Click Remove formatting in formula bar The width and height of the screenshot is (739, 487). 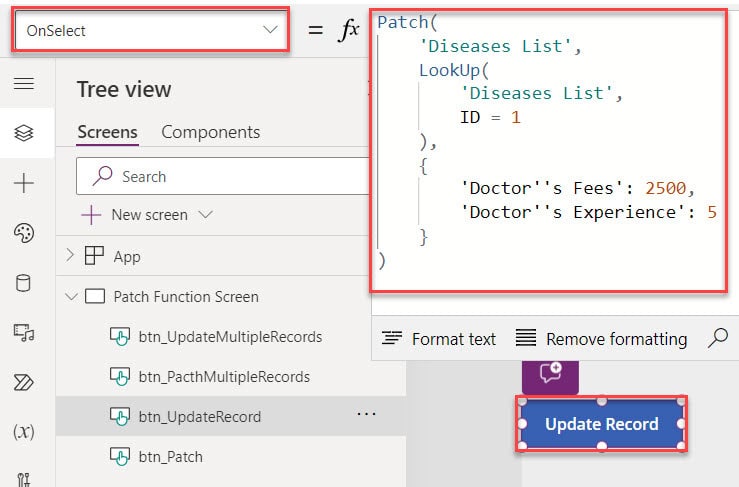(601, 338)
